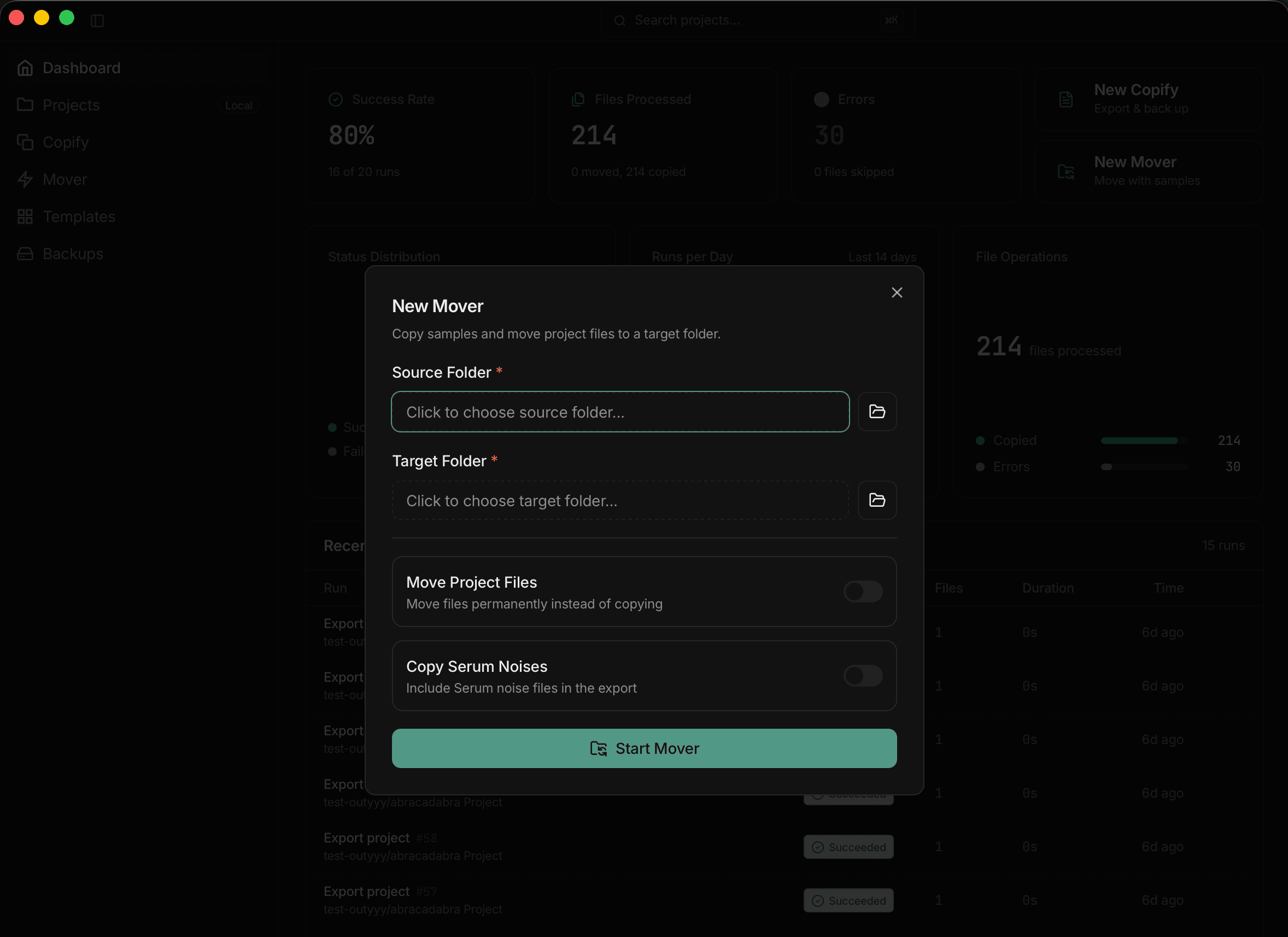Collapse the sidebar with the panel icon
1288x937 pixels.
tap(97, 20)
